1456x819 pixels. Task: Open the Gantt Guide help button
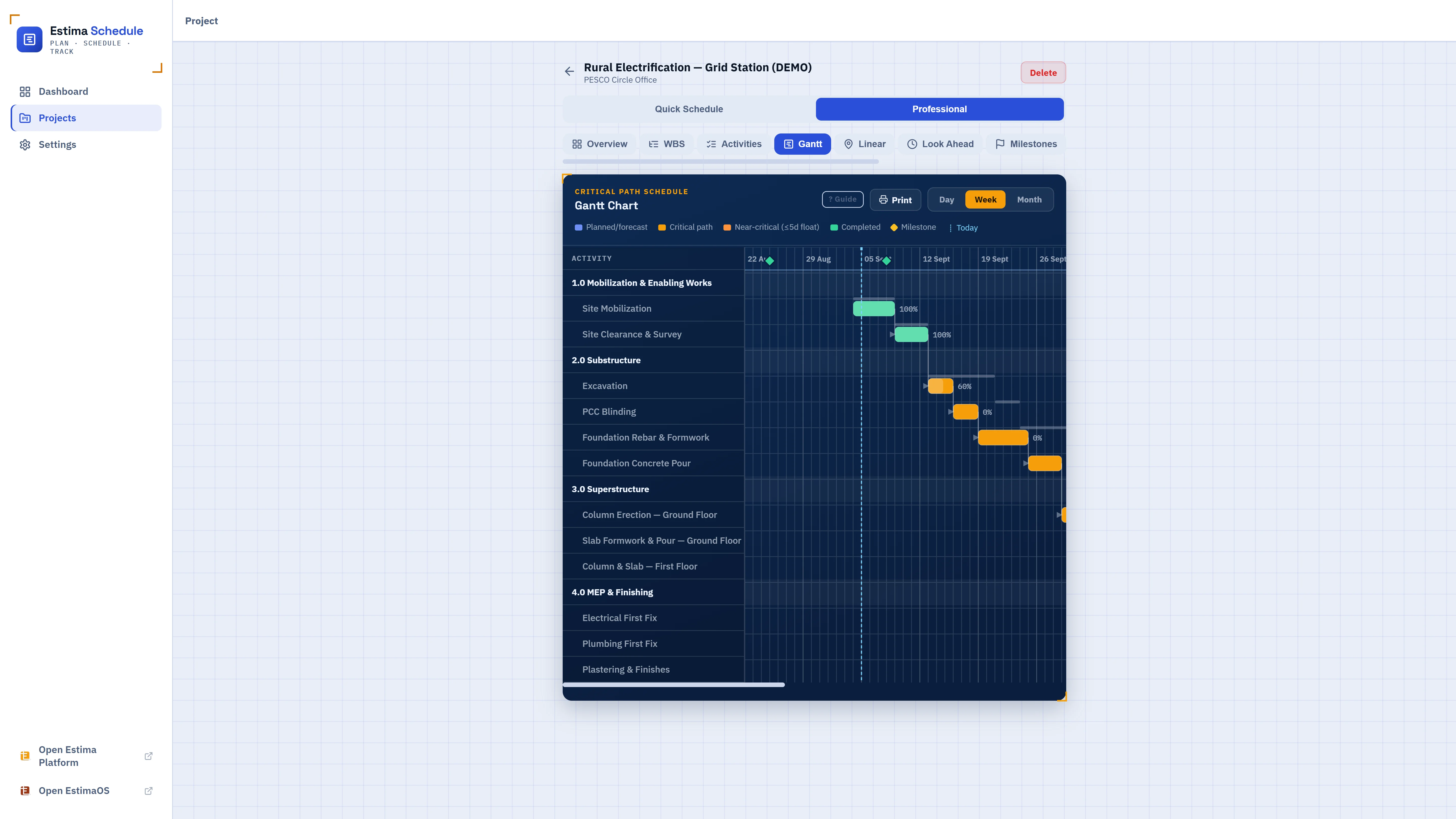[x=842, y=199]
